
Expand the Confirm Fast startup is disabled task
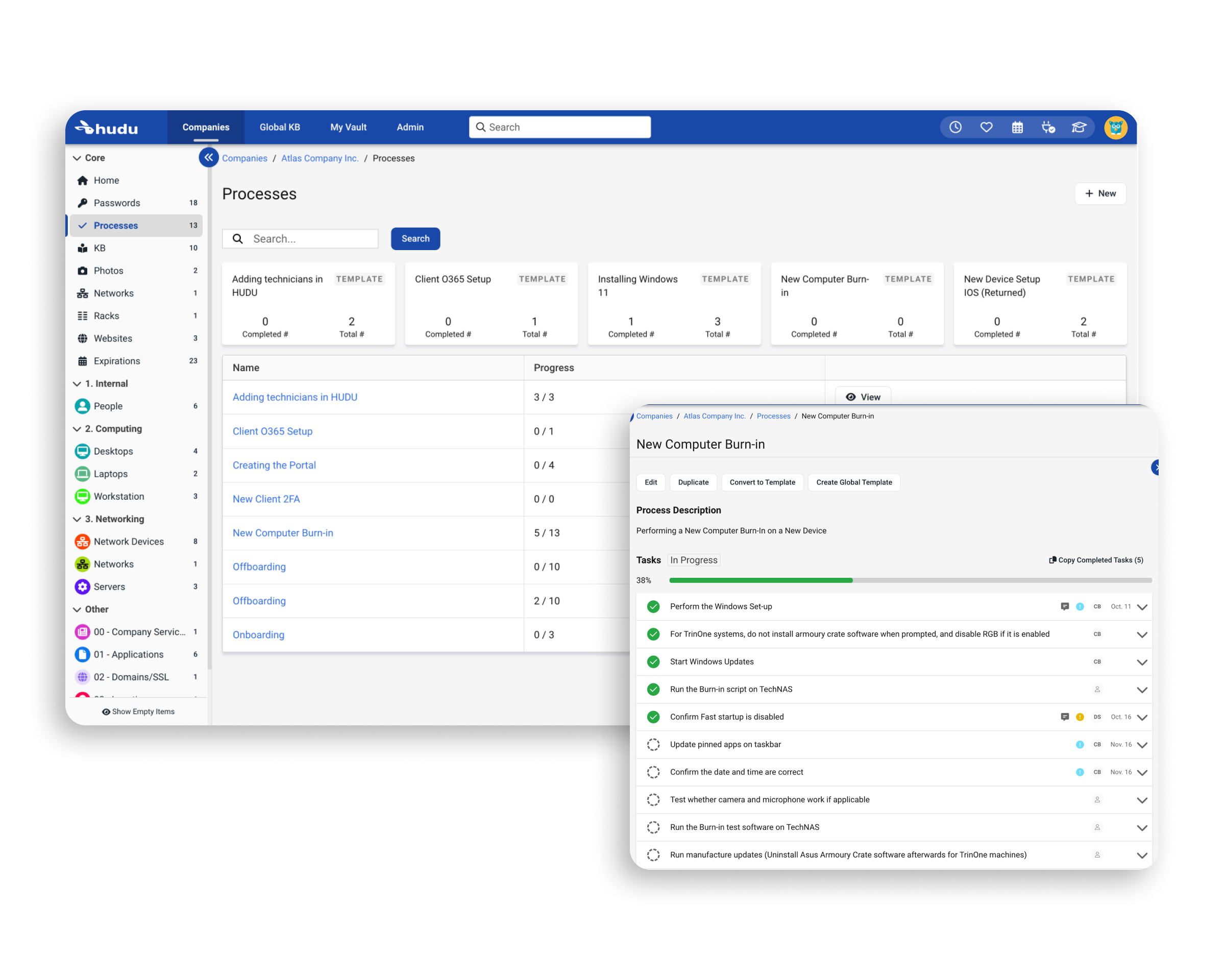(1142, 717)
